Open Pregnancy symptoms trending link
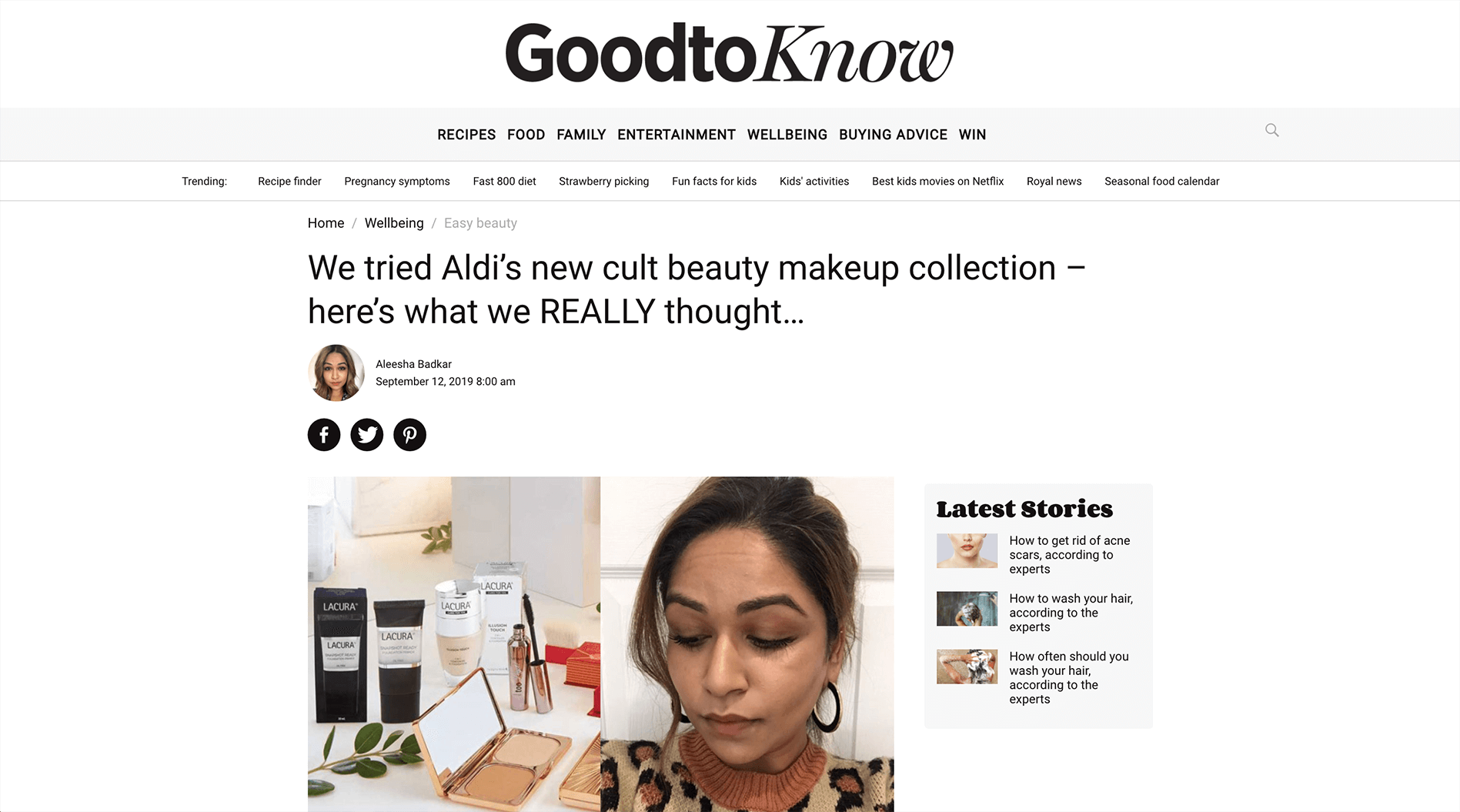1460x812 pixels. (397, 182)
